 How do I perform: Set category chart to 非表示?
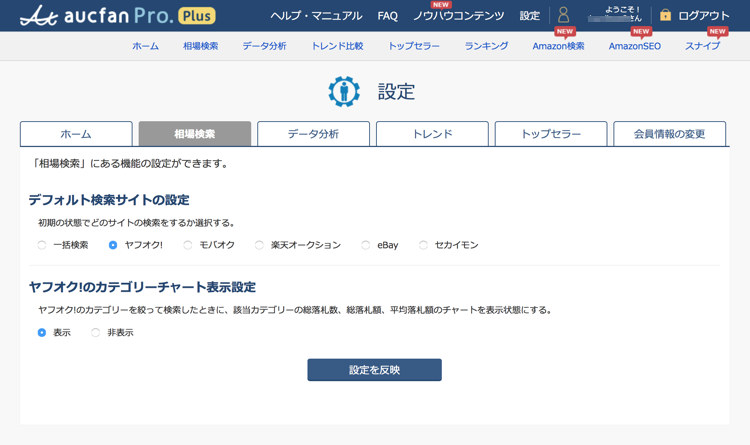(96, 332)
